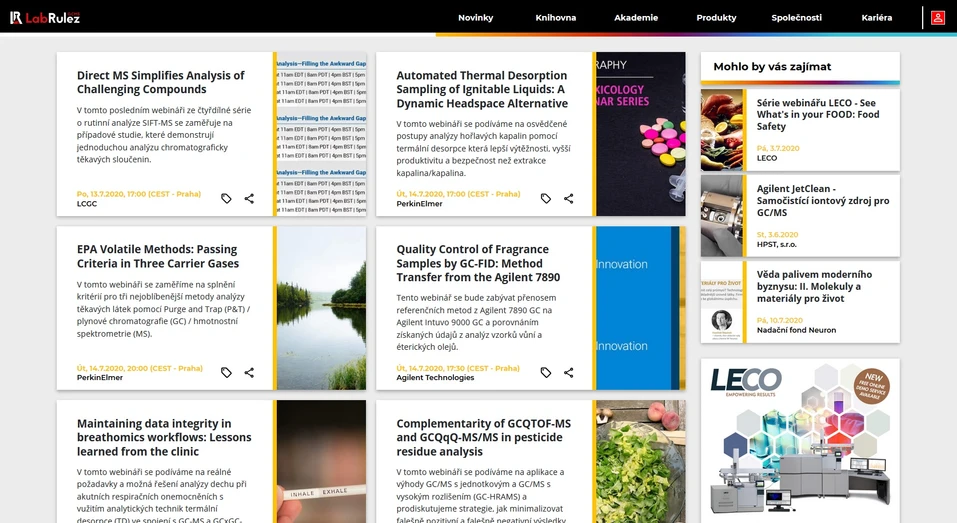Open the LECO instruments advertisement banner
Image resolution: width=957 pixels, height=523 pixels.
click(x=800, y=441)
